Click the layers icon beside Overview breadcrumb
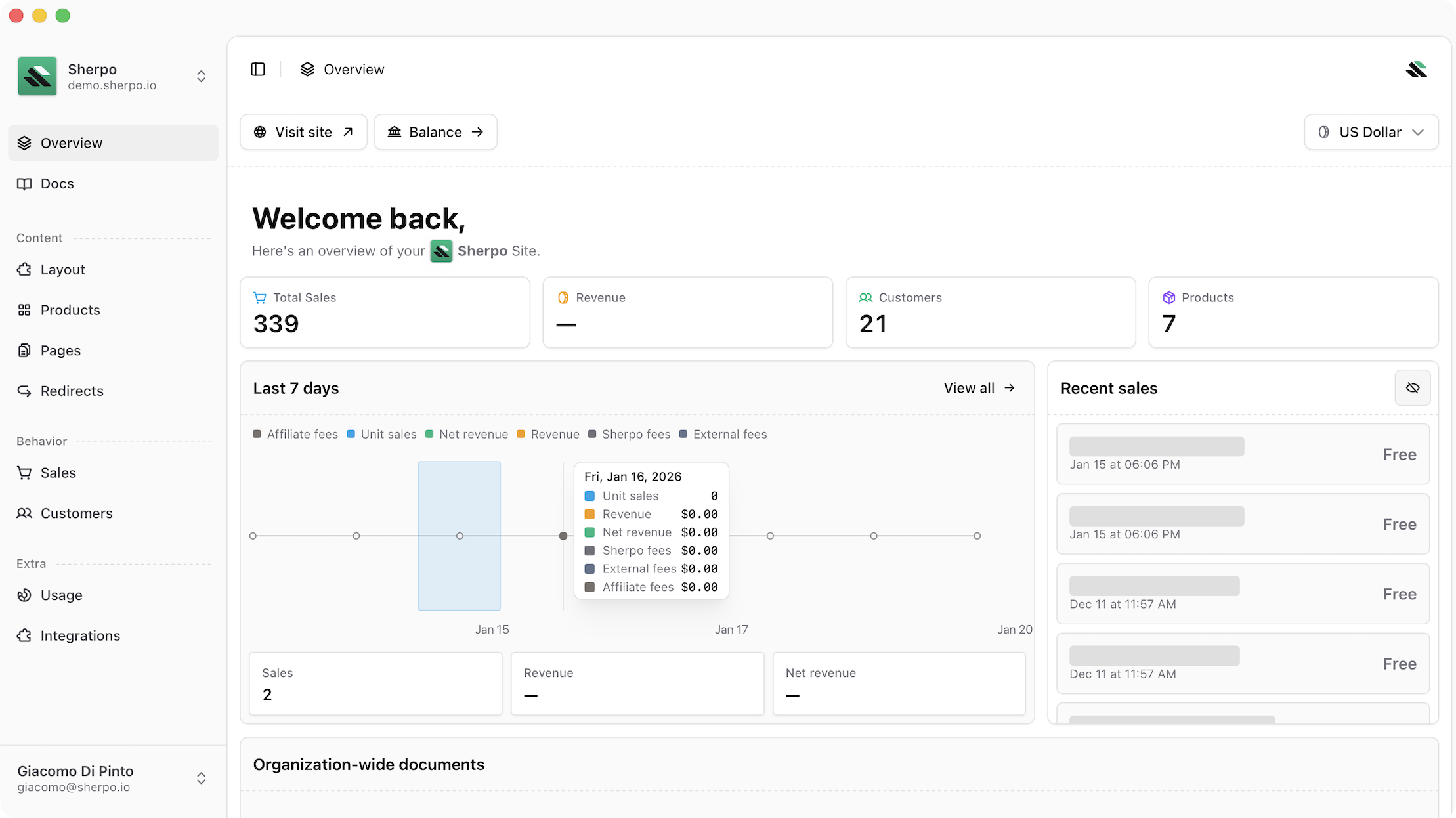Viewport: 1456px width, 818px height. point(307,70)
